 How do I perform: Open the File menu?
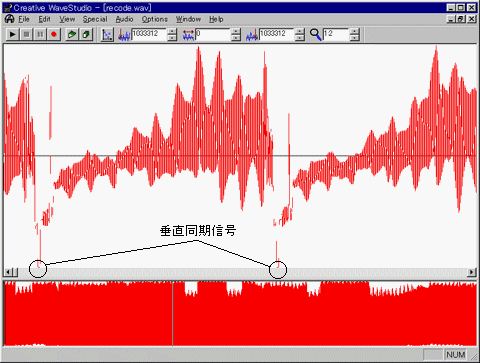tap(24, 19)
